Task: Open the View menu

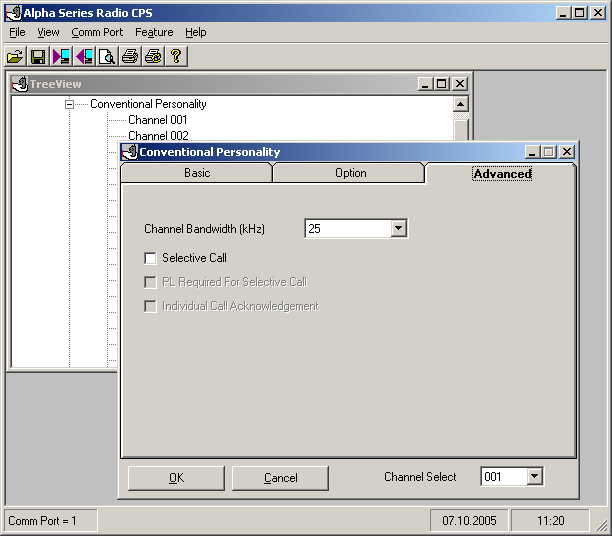Action: pyautogui.click(x=48, y=32)
